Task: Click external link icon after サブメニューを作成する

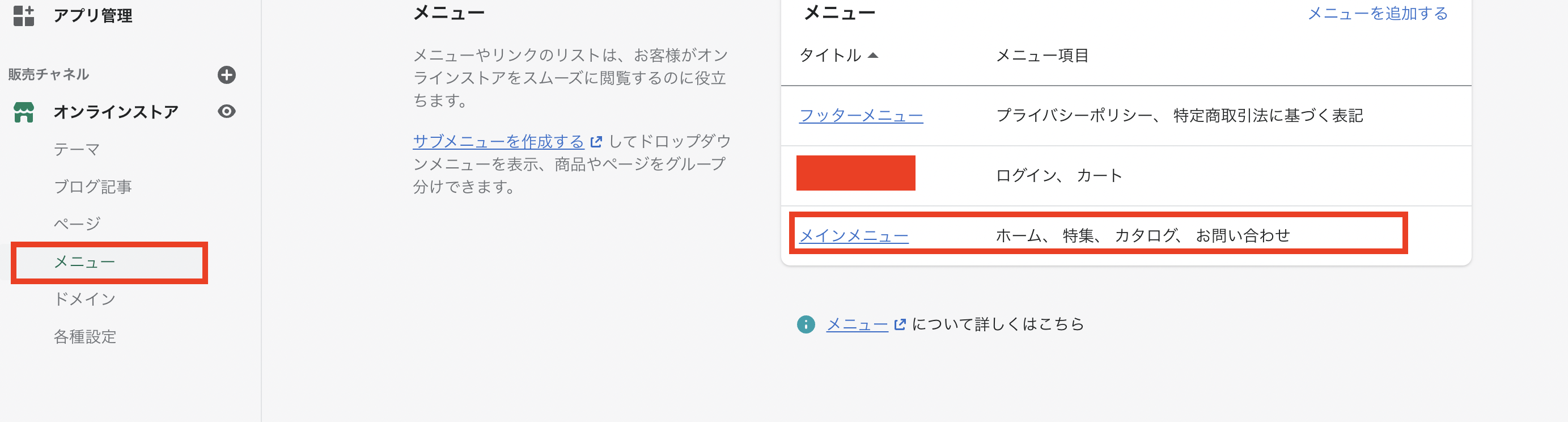Action: 596,142
